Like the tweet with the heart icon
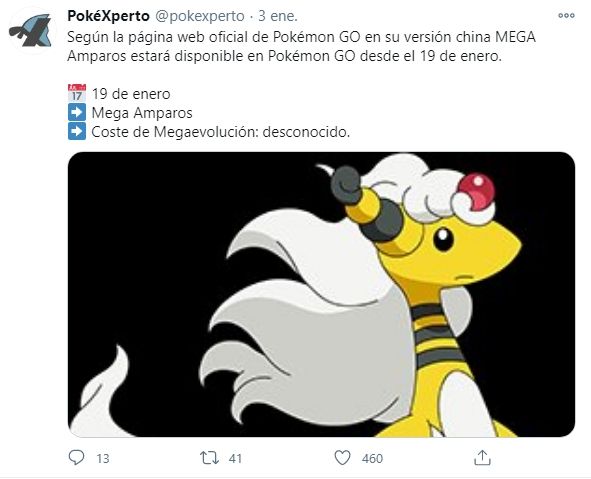 tap(343, 458)
